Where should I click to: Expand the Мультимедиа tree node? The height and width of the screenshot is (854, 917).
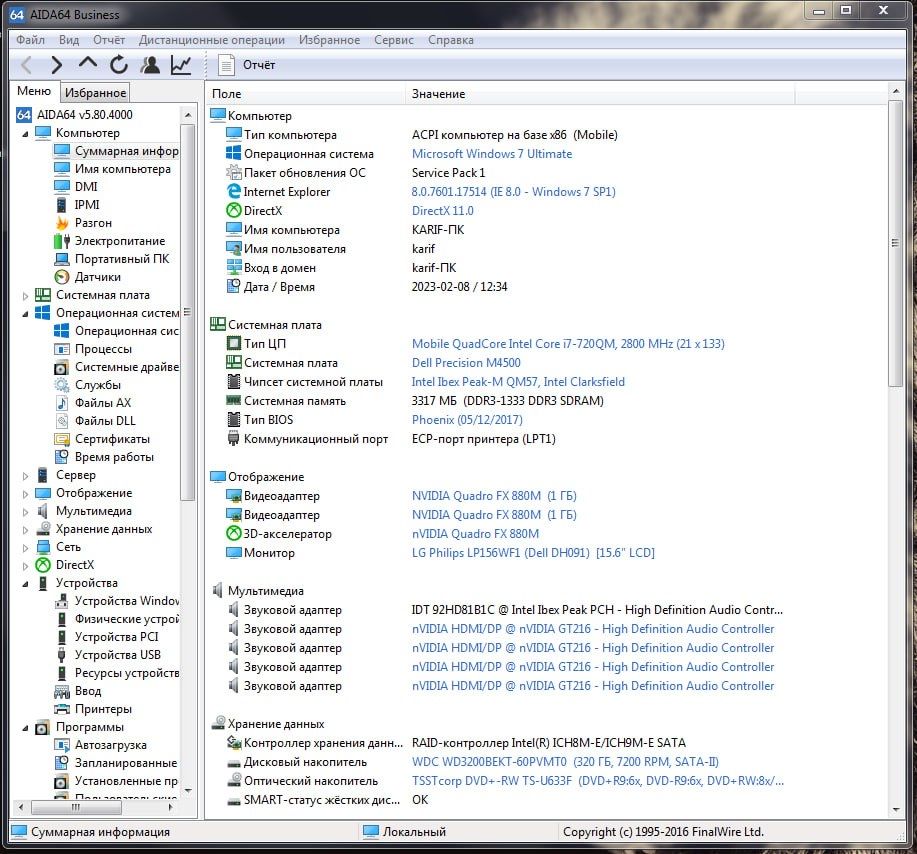pos(25,512)
